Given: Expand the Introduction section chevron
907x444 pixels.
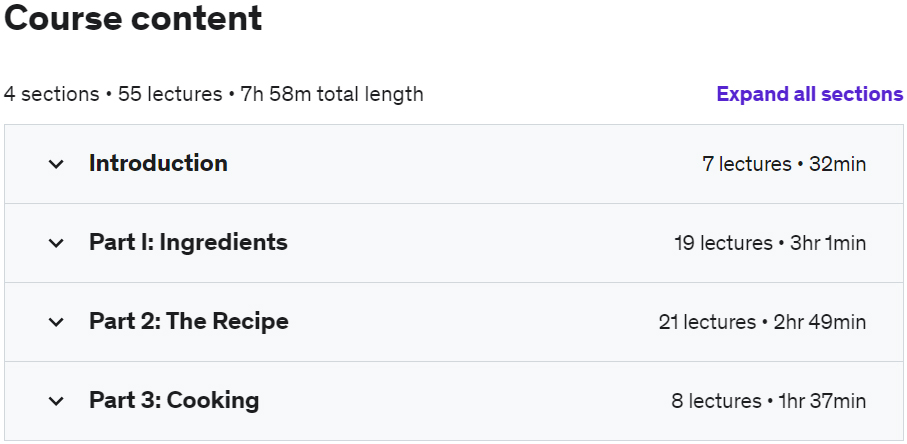Looking at the screenshot, I should tap(56, 164).
